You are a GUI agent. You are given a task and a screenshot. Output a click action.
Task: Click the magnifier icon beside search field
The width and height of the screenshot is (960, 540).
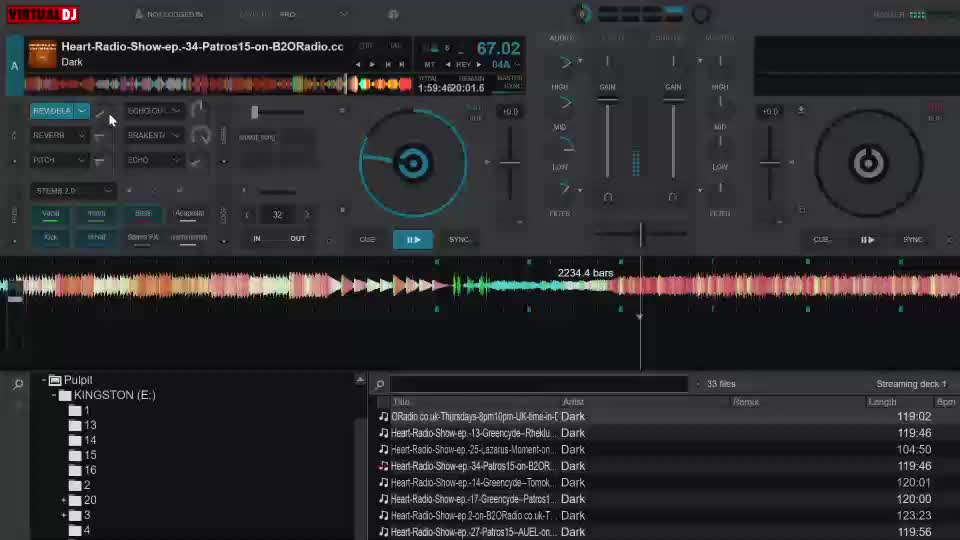point(380,384)
